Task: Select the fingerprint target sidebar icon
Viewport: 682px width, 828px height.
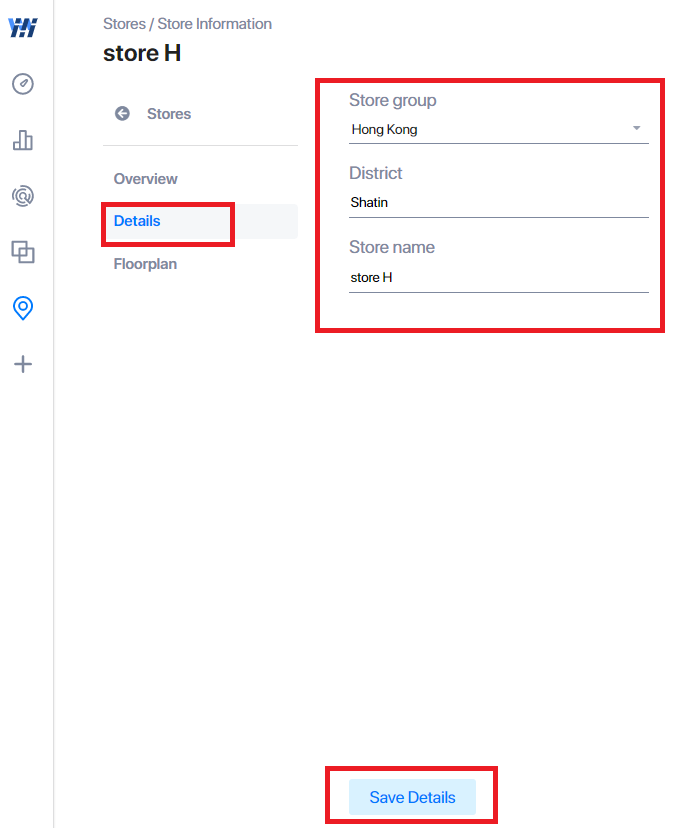Action: click(23, 196)
